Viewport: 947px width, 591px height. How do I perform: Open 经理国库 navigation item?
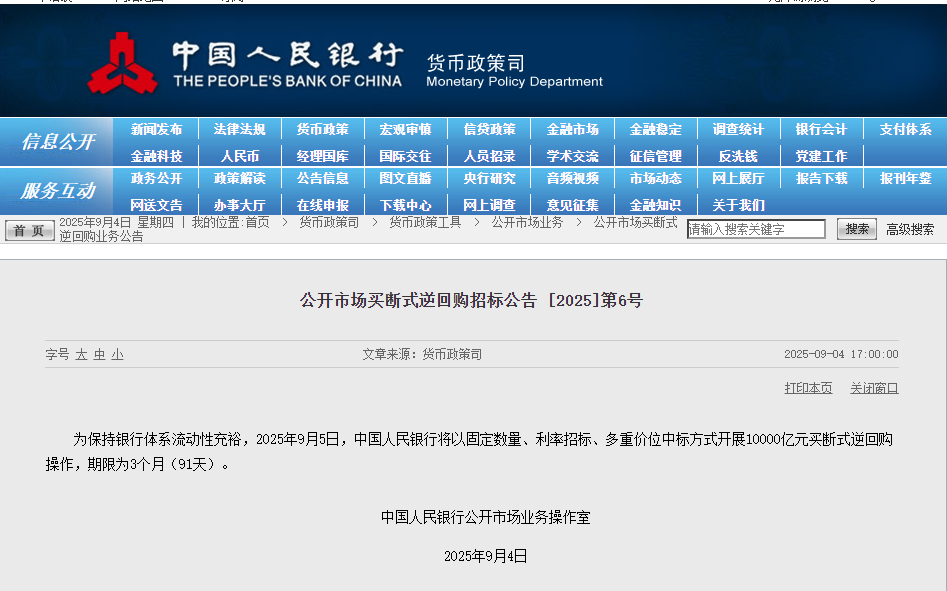pos(323,156)
